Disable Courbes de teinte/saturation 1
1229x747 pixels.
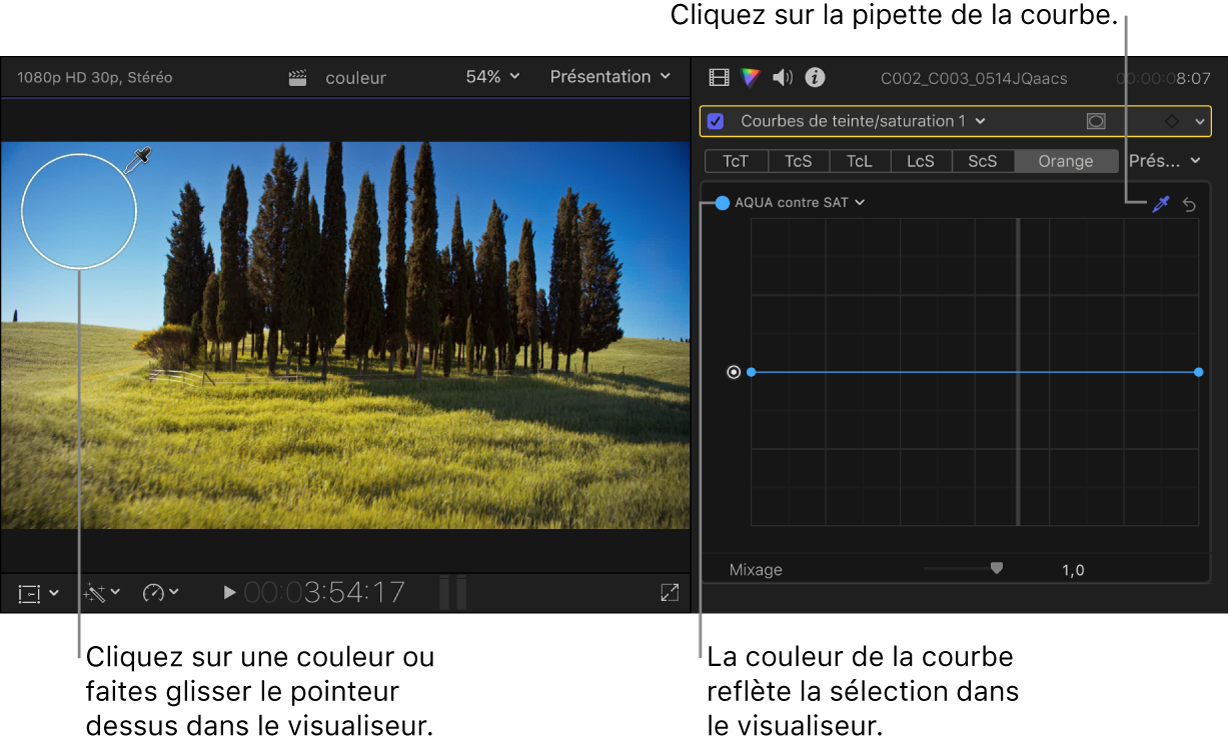pos(715,120)
